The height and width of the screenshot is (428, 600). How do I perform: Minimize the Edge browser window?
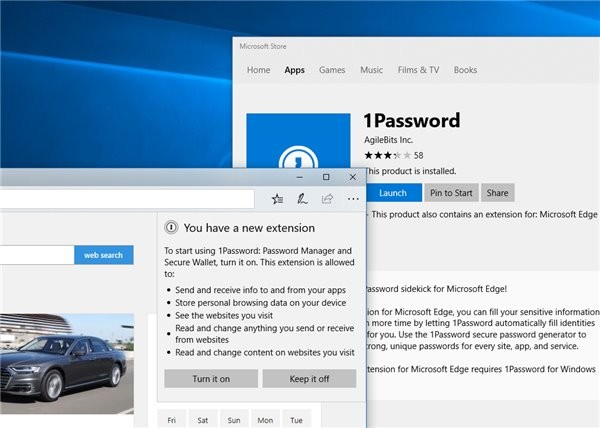(300, 177)
